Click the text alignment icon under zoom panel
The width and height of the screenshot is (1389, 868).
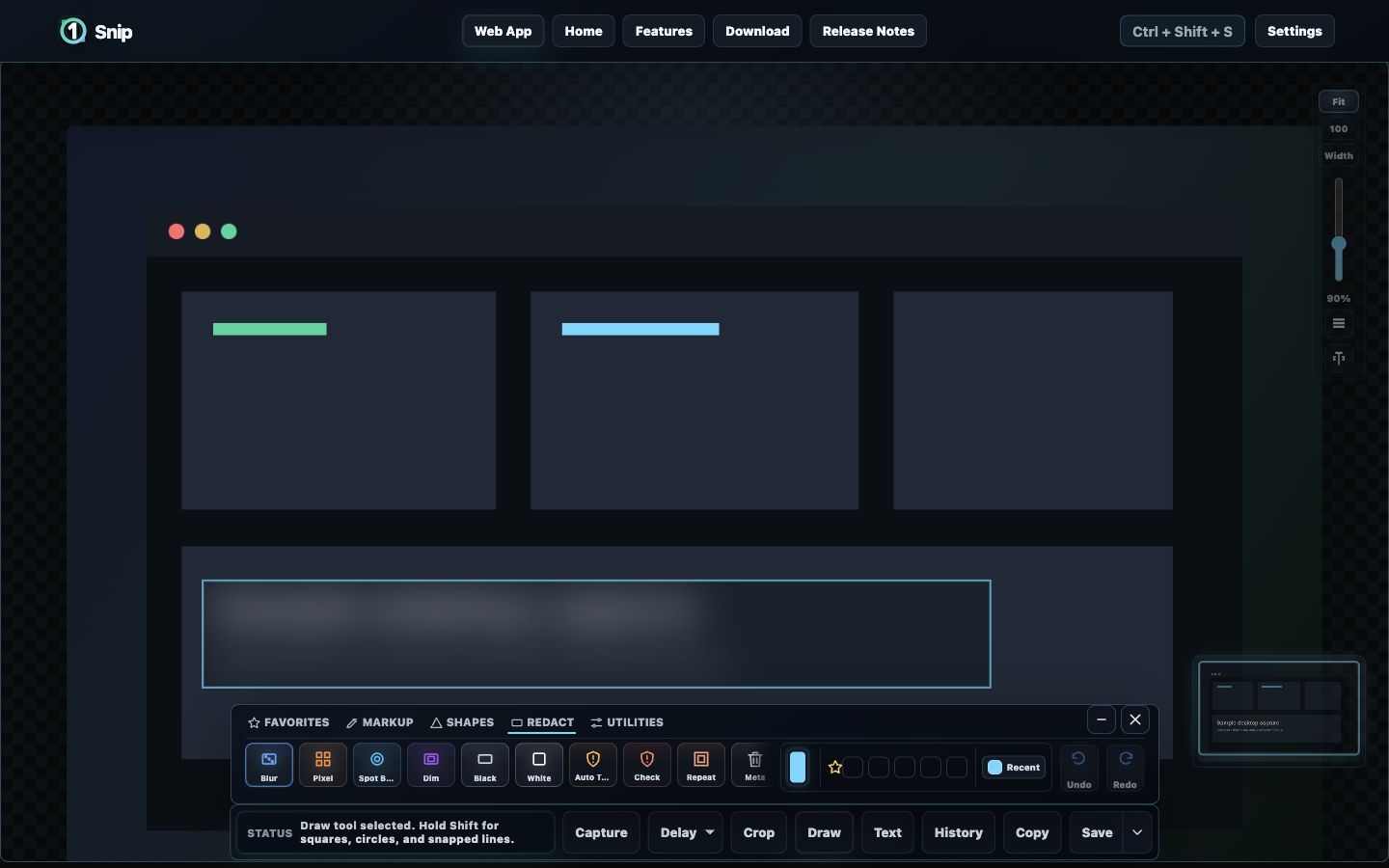point(1339,358)
